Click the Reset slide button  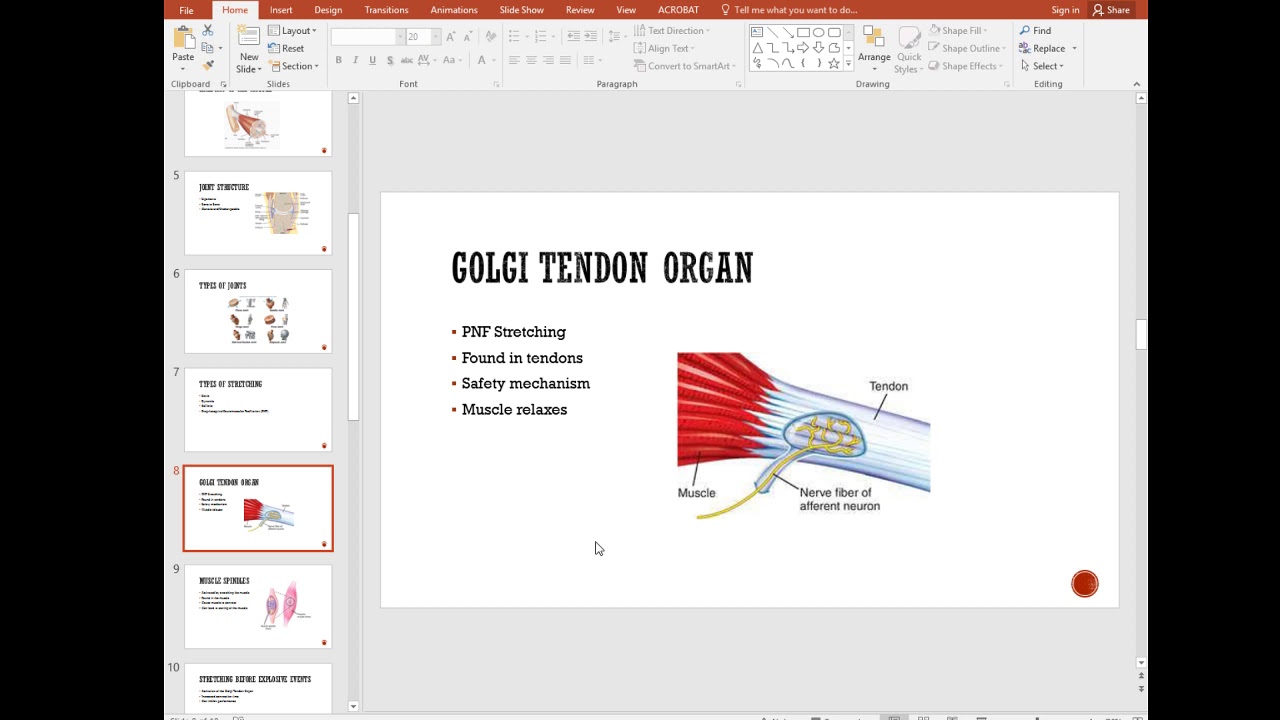[x=286, y=48]
